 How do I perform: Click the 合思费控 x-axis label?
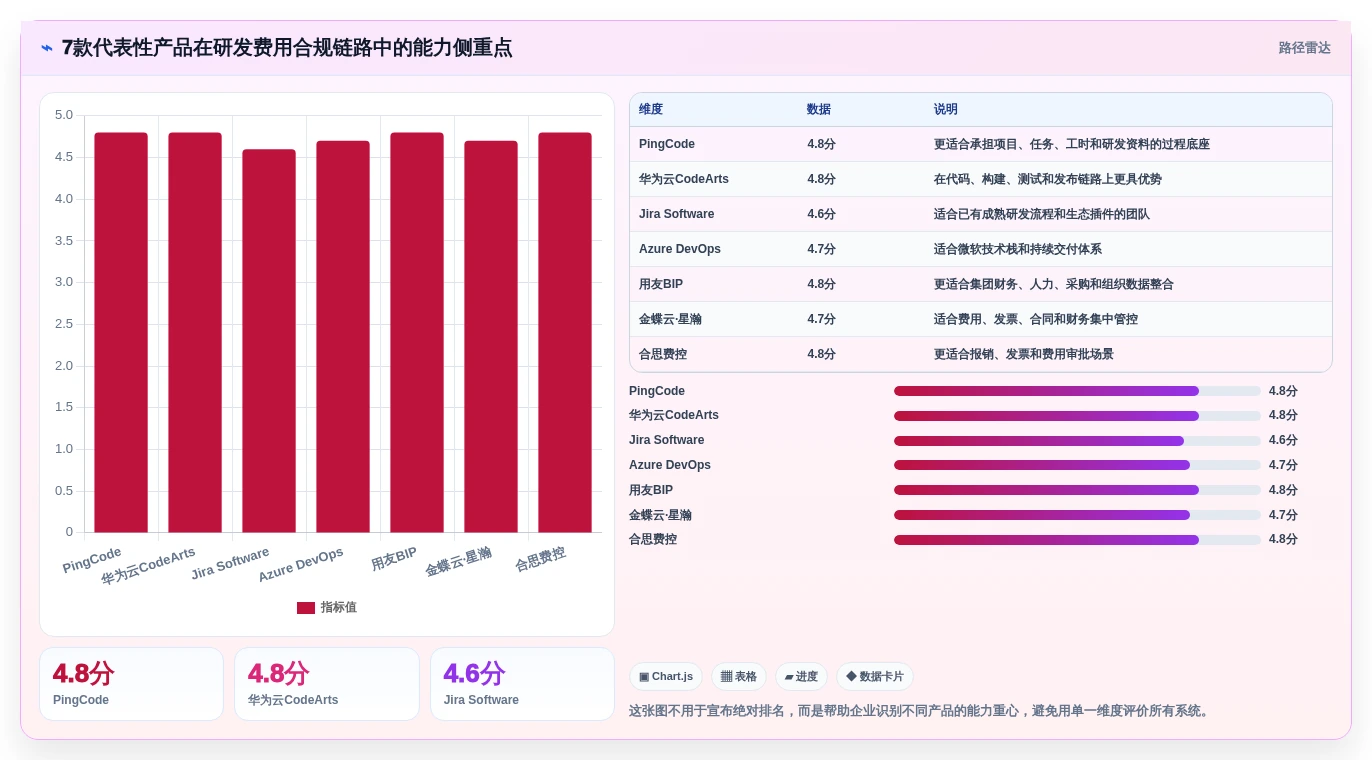[x=540, y=559]
